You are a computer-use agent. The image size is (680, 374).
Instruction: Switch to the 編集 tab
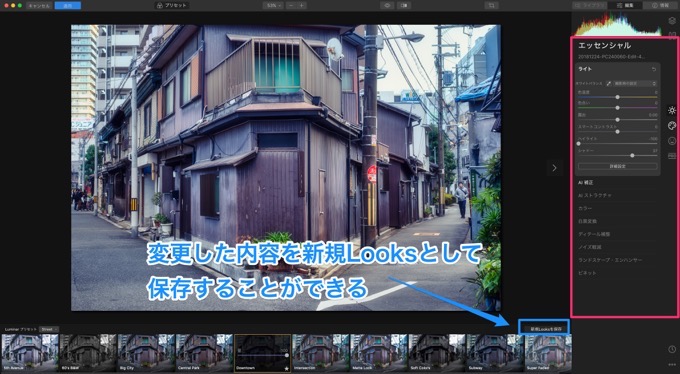[x=625, y=6]
